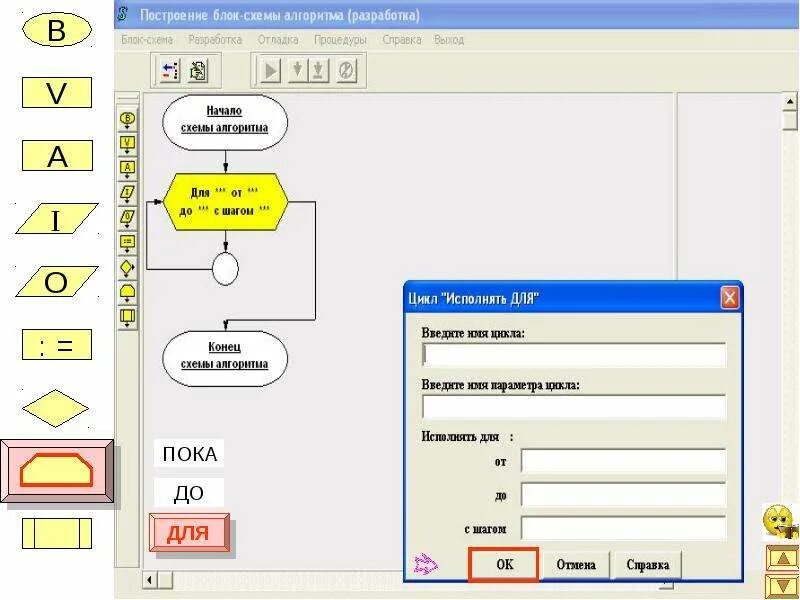Screen dimensions: 800x600
Task: Open the Отладка menu
Action: pyautogui.click(x=278, y=40)
